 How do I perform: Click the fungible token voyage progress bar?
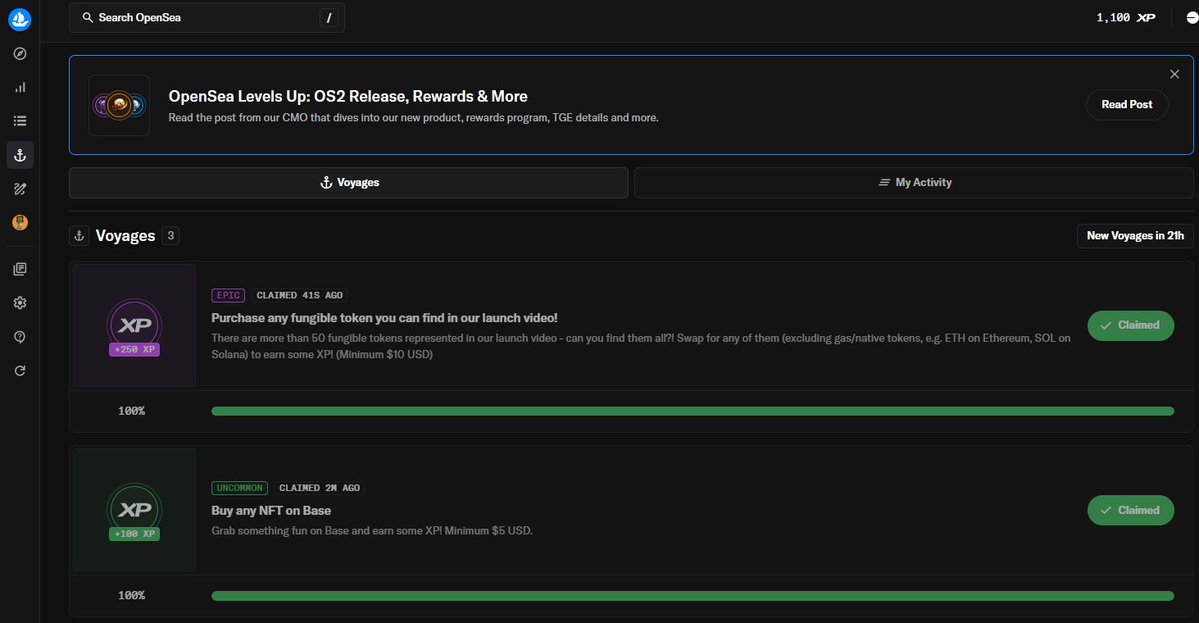(x=693, y=411)
